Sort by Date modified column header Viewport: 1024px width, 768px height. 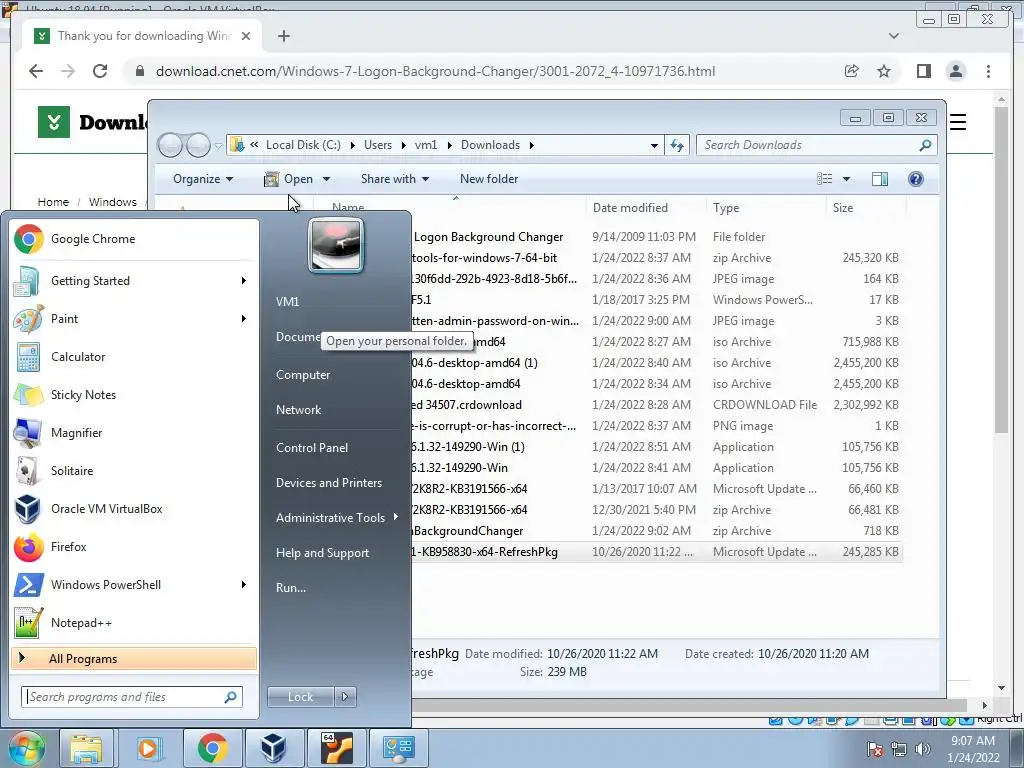[630, 208]
